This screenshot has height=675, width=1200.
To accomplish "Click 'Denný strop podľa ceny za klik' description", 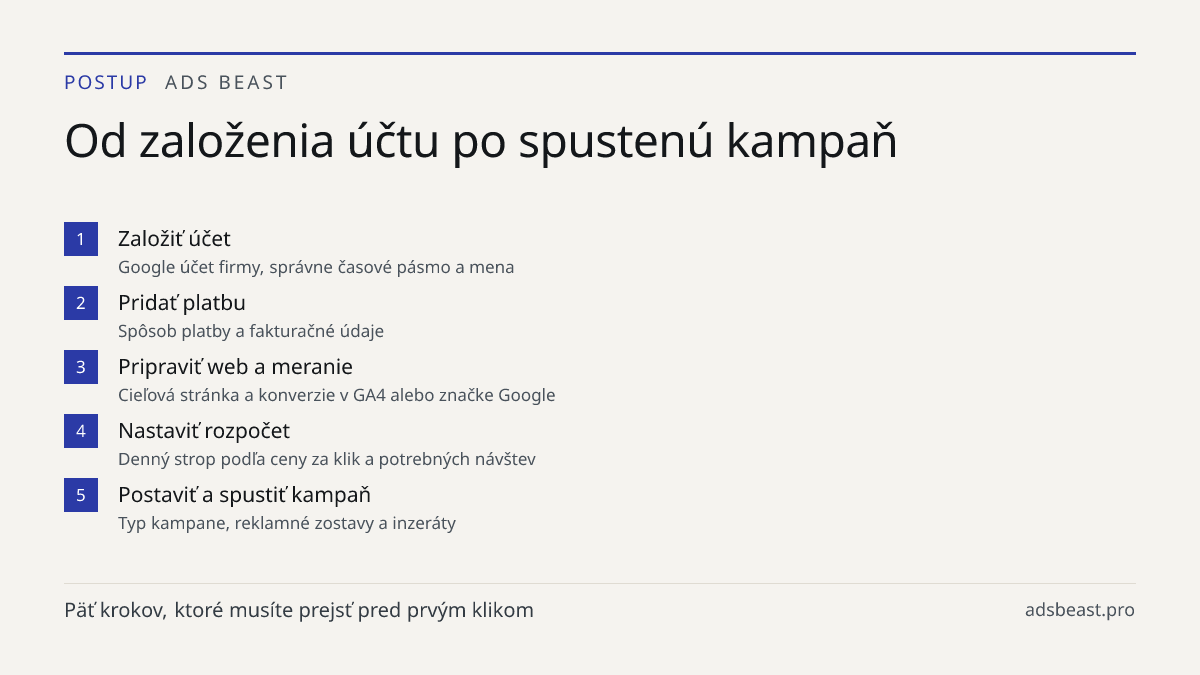I will (x=327, y=459).
